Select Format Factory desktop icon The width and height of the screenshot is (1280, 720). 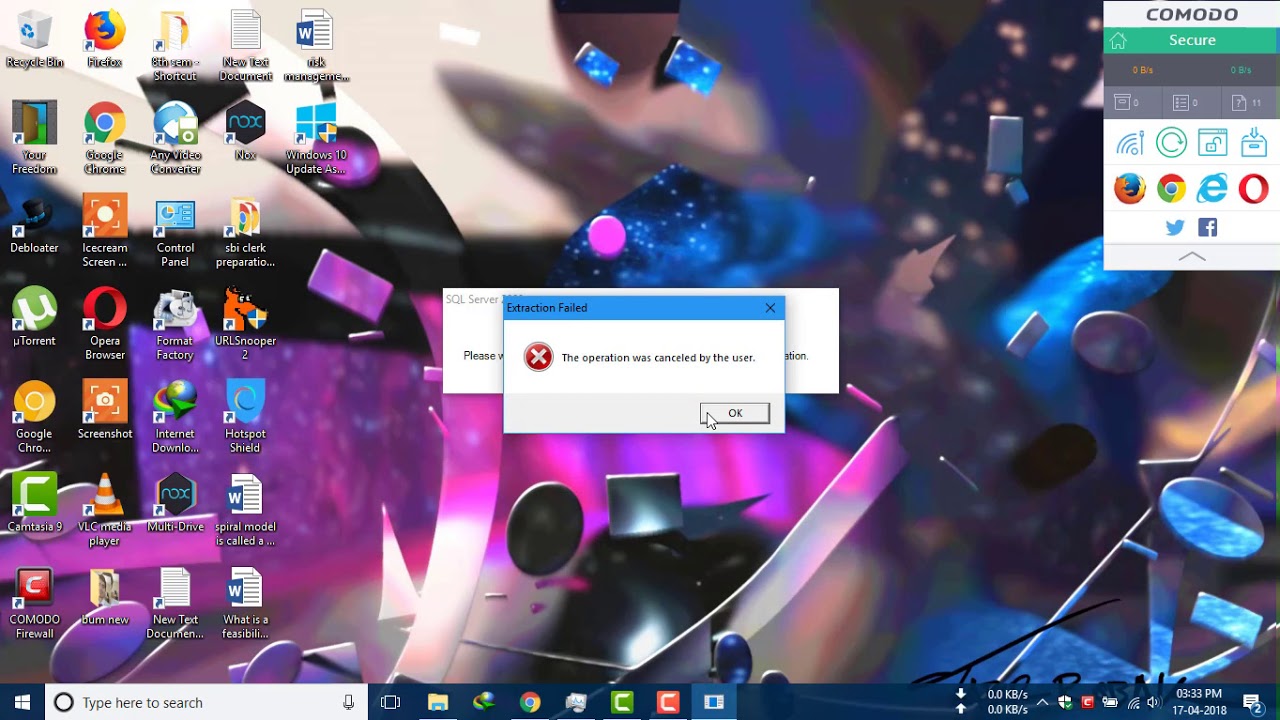click(x=175, y=325)
